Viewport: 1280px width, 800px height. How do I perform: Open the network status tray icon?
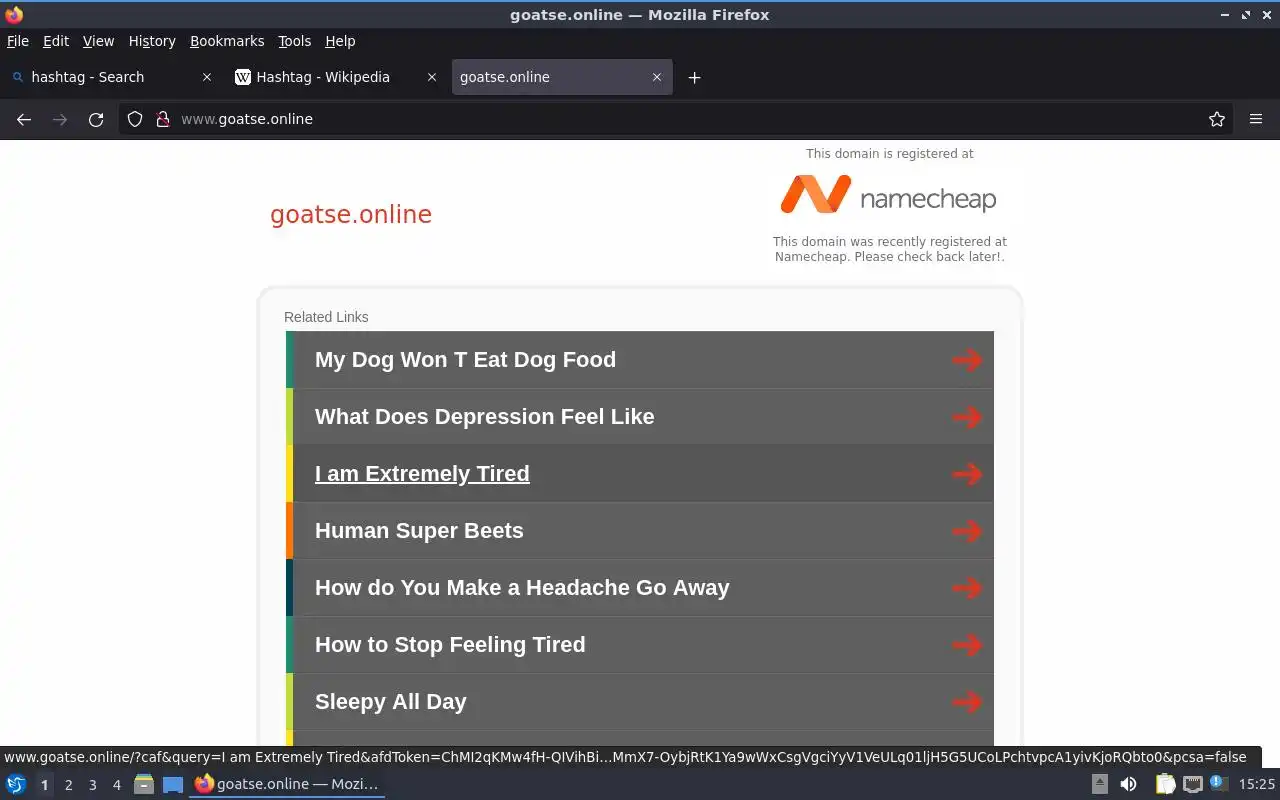click(1192, 784)
